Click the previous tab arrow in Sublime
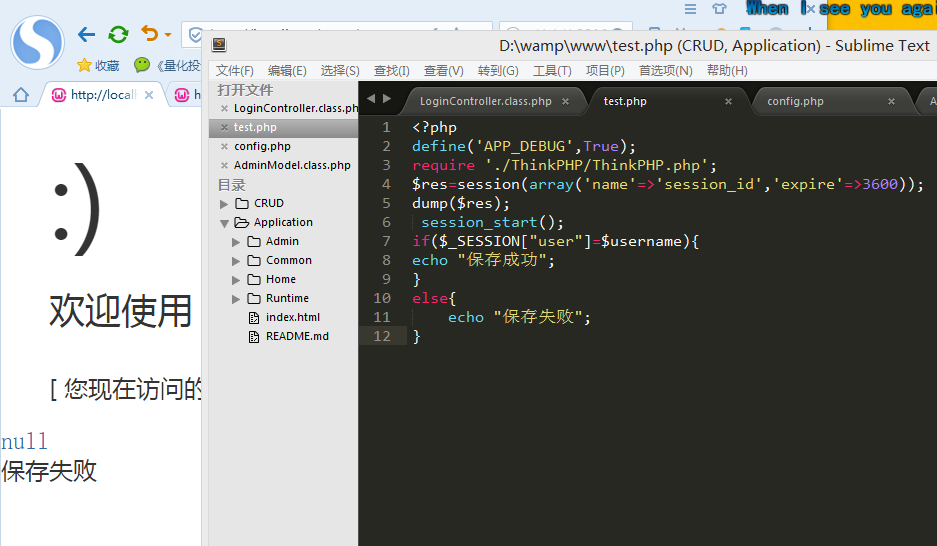 pos(371,98)
